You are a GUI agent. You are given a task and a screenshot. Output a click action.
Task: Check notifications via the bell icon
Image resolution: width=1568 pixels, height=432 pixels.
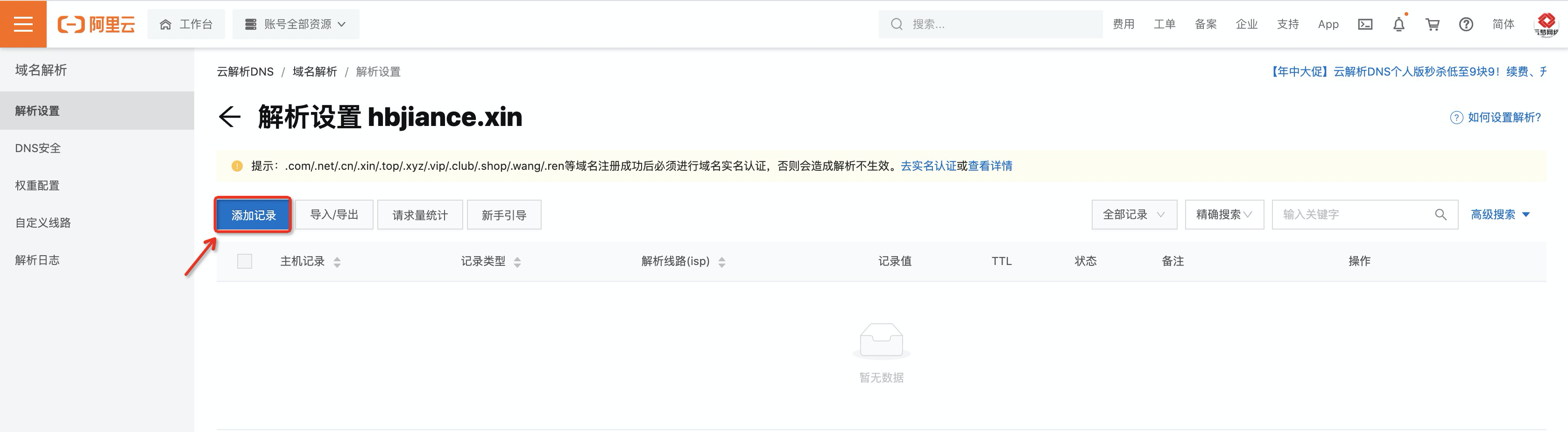(x=1398, y=24)
